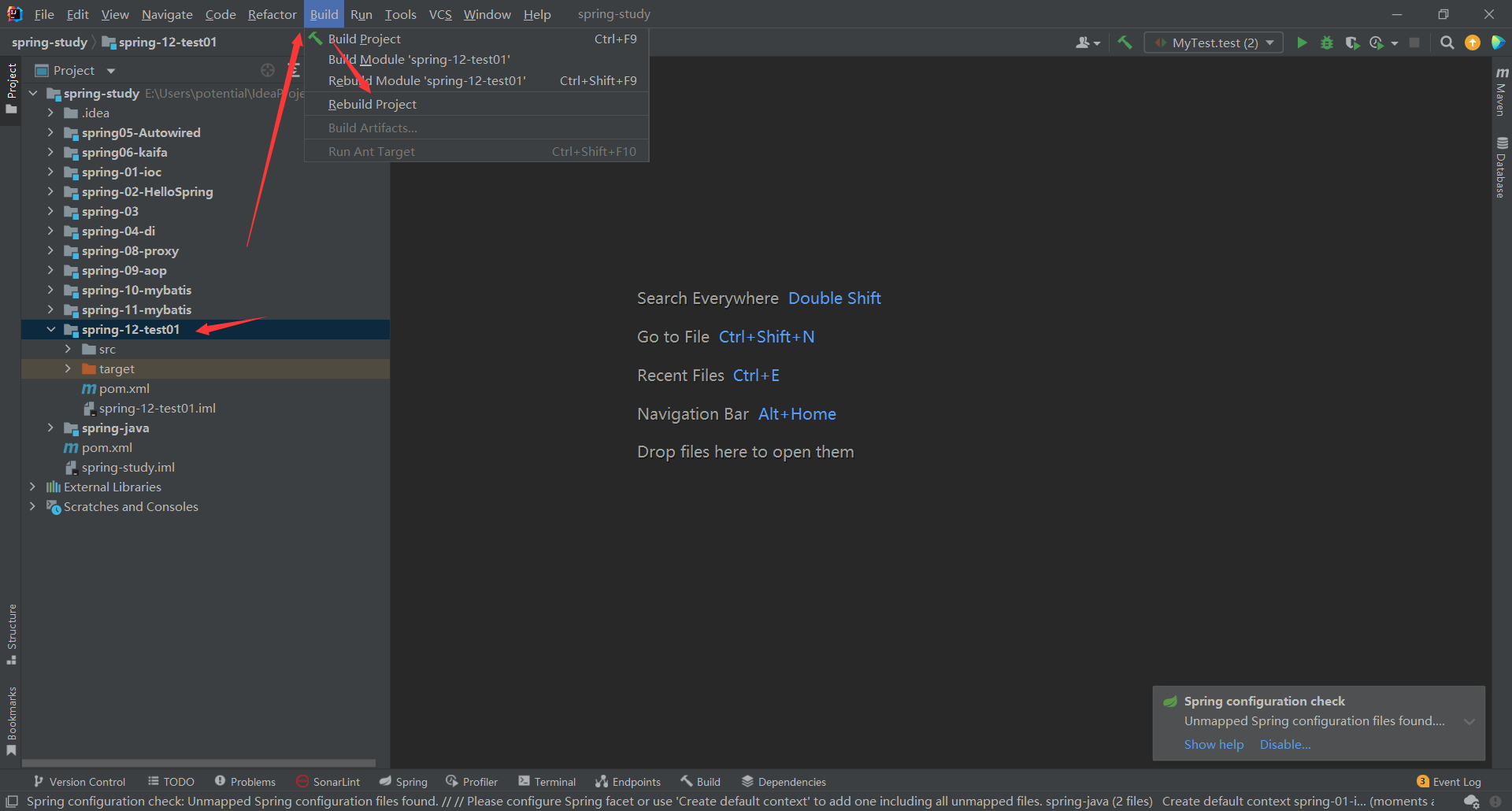Open the Refactor menu
The image size is (1512, 811).
tap(272, 14)
